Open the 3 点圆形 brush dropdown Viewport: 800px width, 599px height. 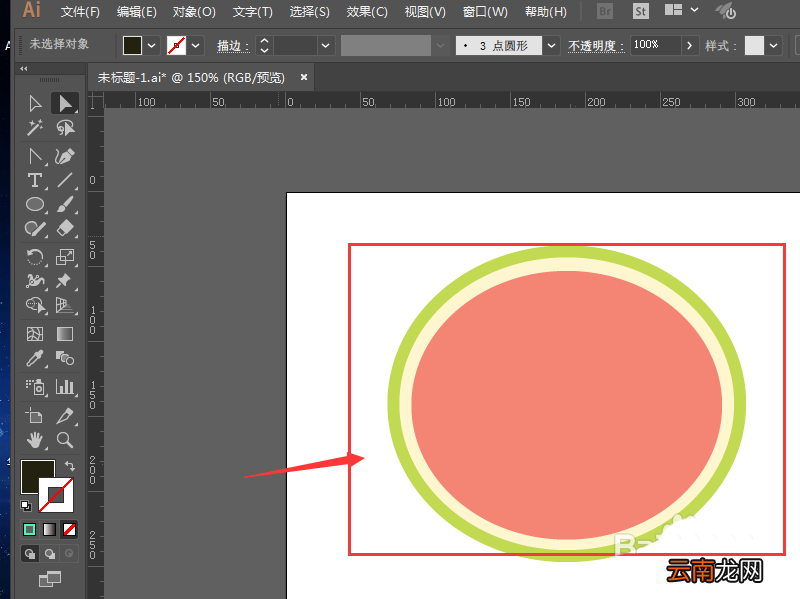click(x=551, y=45)
